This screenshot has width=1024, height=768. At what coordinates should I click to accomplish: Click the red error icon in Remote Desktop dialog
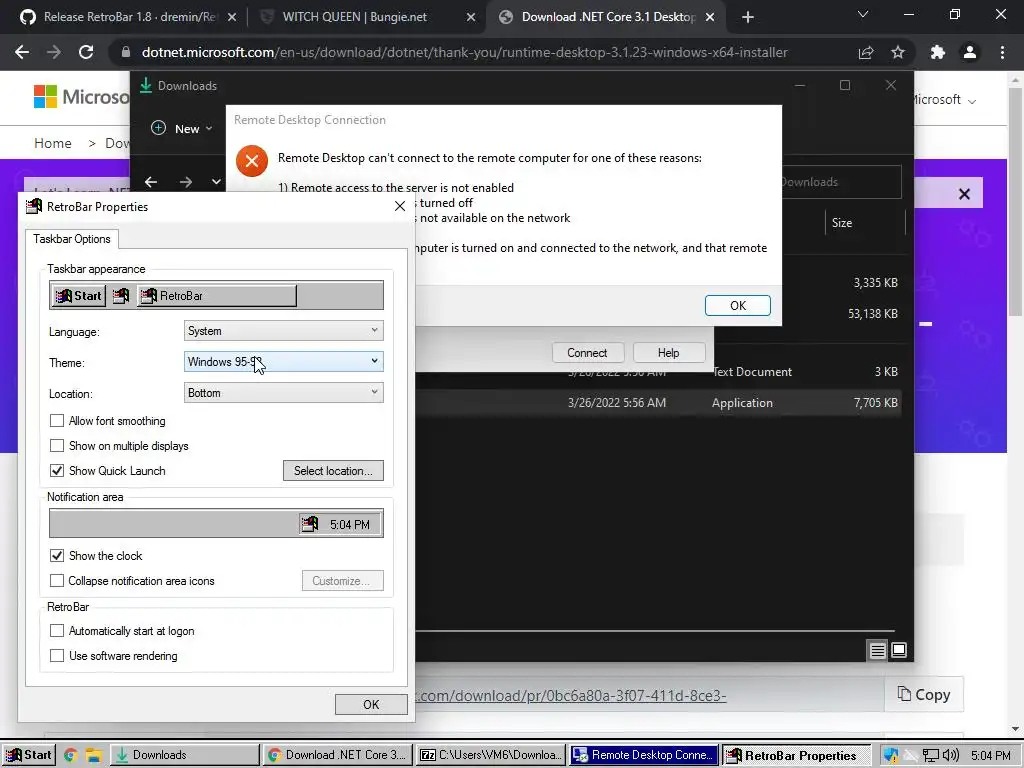[252, 161]
